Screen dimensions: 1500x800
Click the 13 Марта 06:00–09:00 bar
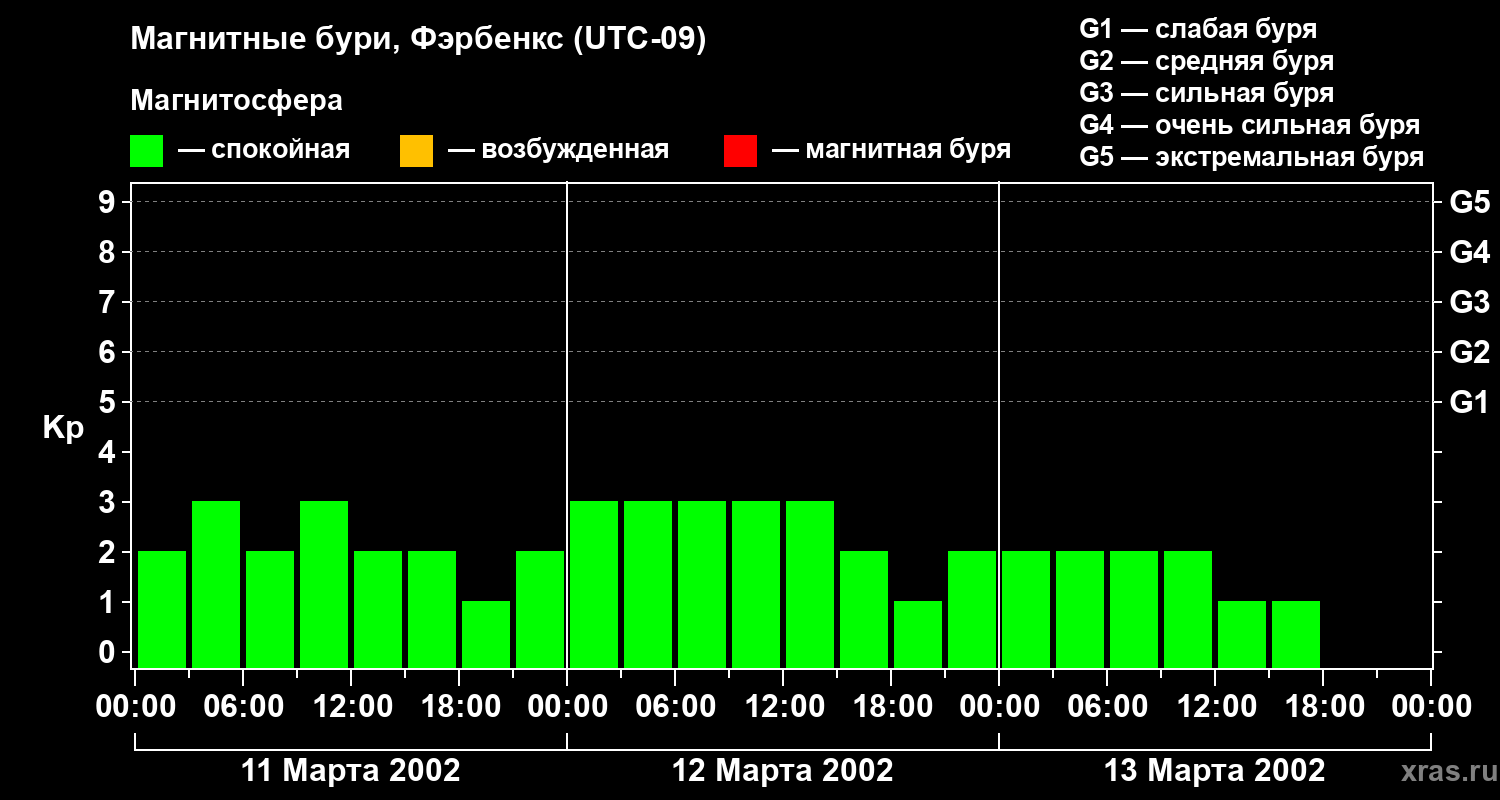coord(1134,609)
